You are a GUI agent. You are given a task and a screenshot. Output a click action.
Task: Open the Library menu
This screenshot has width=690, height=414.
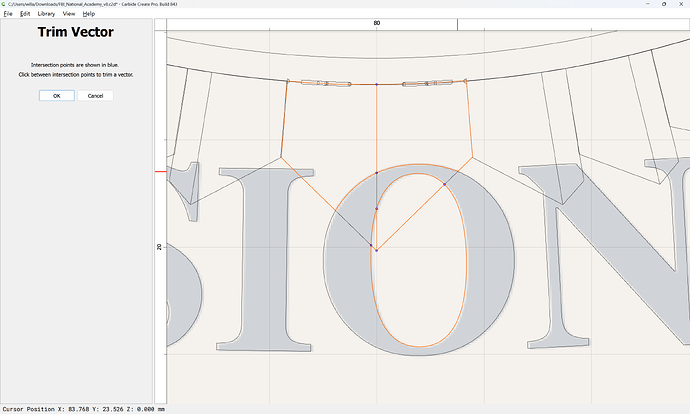point(46,14)
